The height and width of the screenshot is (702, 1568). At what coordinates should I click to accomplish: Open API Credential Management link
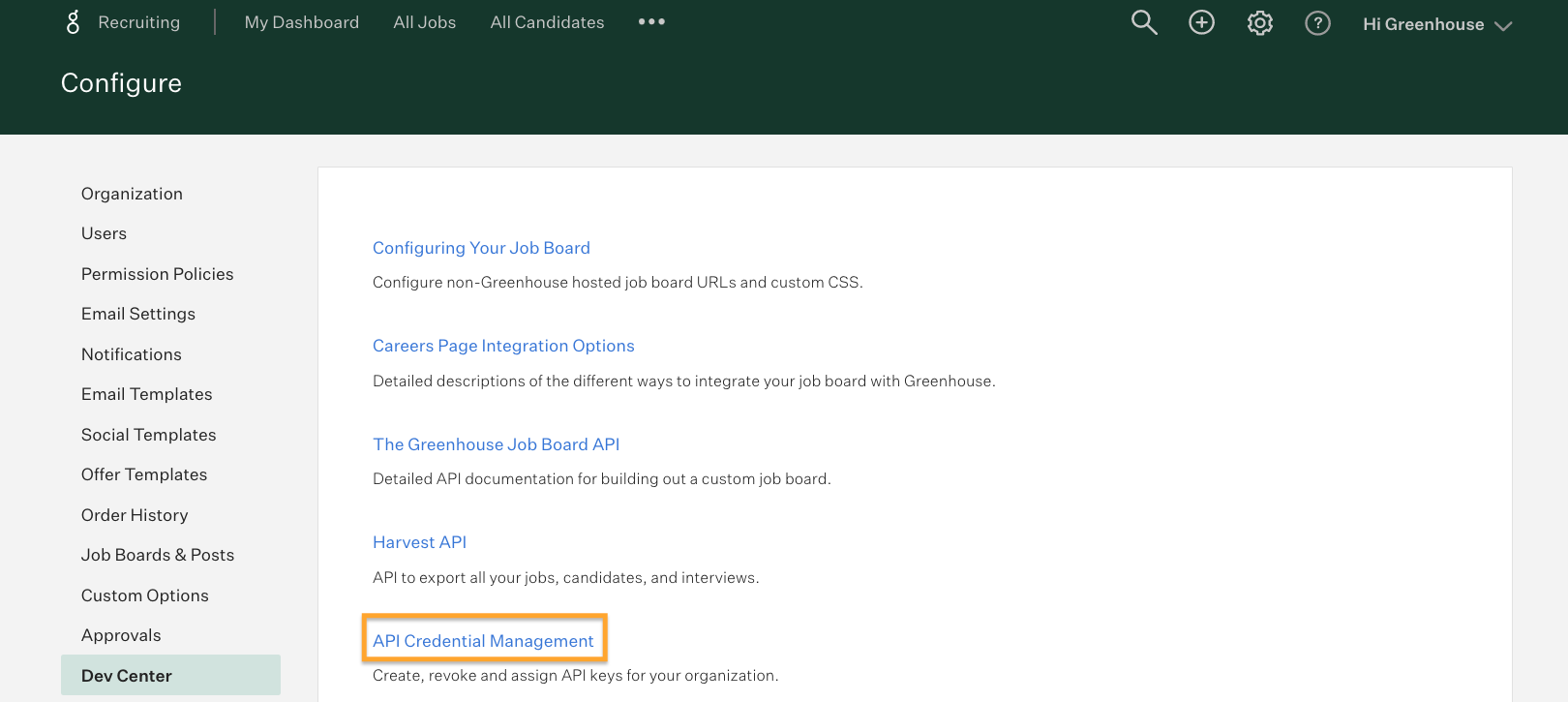tap(483, 641)
